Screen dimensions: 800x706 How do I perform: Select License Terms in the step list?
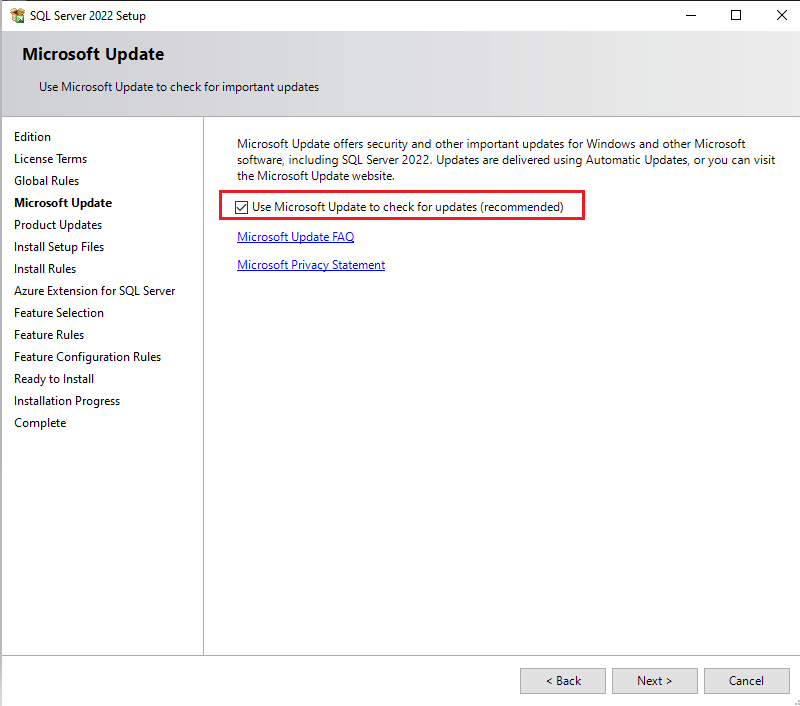tap(50, 159)
